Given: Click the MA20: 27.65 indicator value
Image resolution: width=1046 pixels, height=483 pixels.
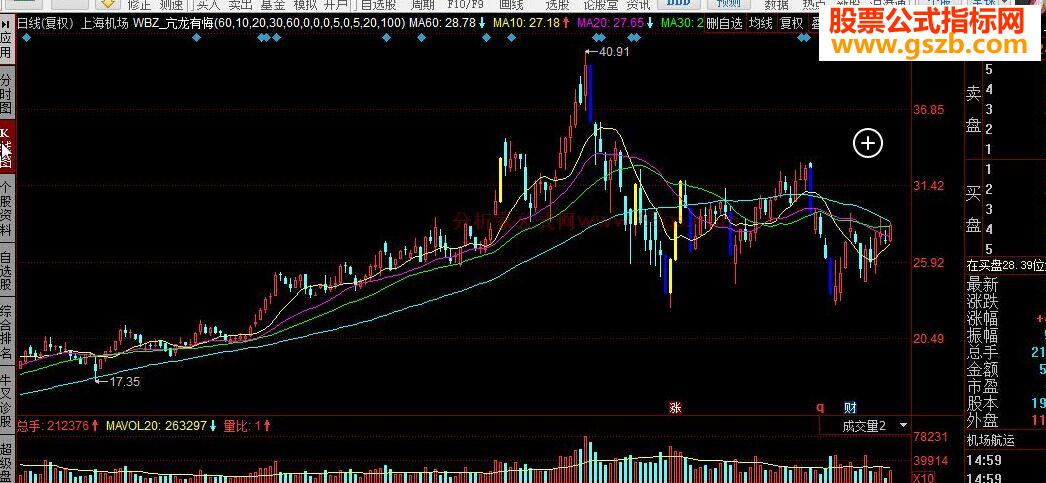Looking at the screenshot, I should click(610, 23).
